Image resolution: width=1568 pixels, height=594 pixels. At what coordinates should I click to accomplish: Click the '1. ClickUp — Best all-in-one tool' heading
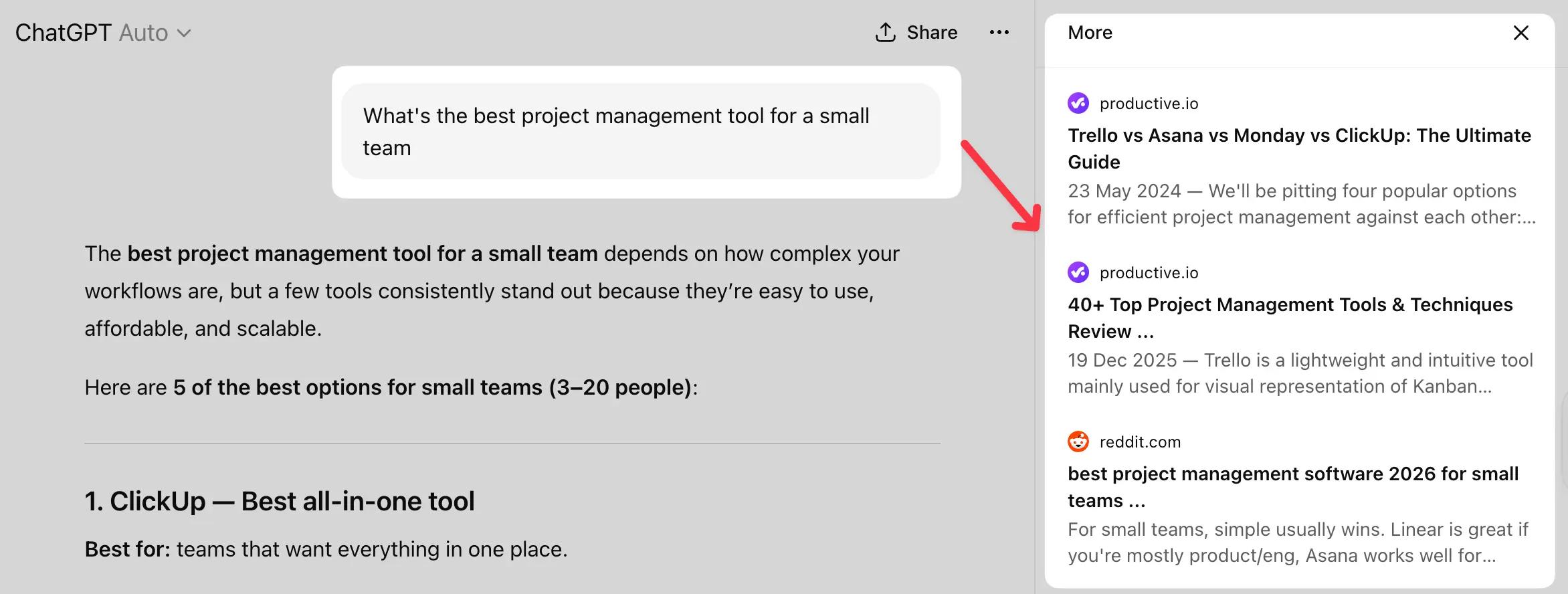(280, 501)
